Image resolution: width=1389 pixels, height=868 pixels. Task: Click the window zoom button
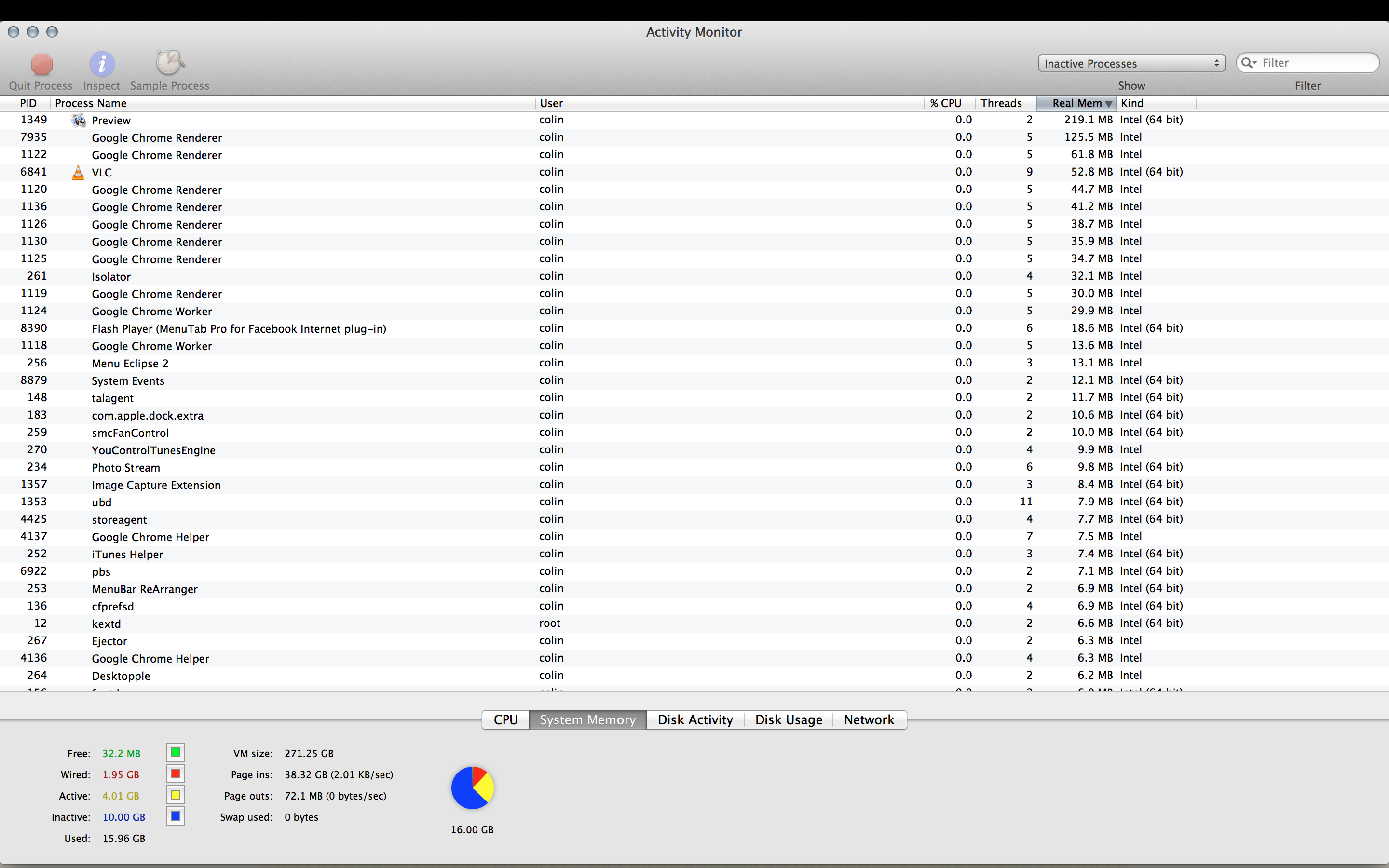52,32
